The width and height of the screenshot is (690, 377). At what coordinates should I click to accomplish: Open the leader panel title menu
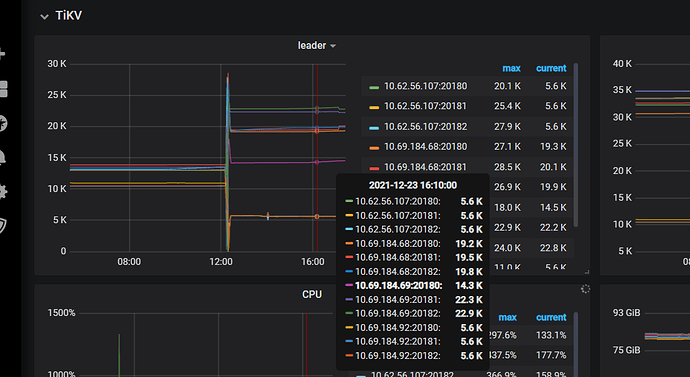(x=316, y=46)
